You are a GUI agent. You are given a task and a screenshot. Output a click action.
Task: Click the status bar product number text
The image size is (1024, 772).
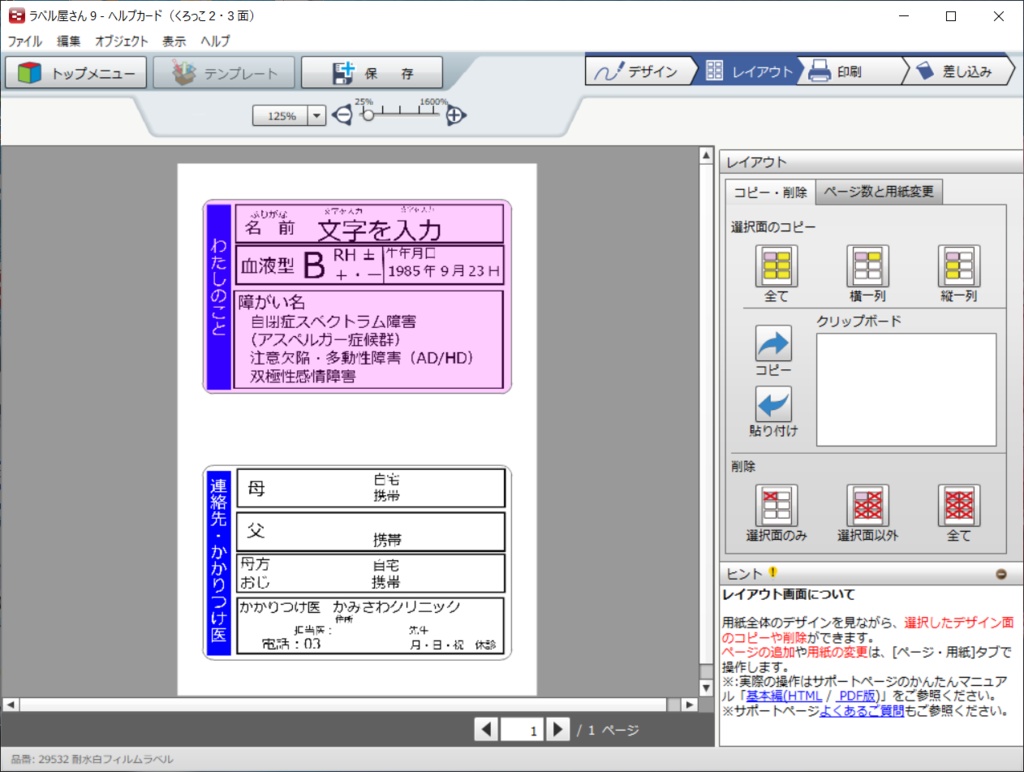[92, 759]
